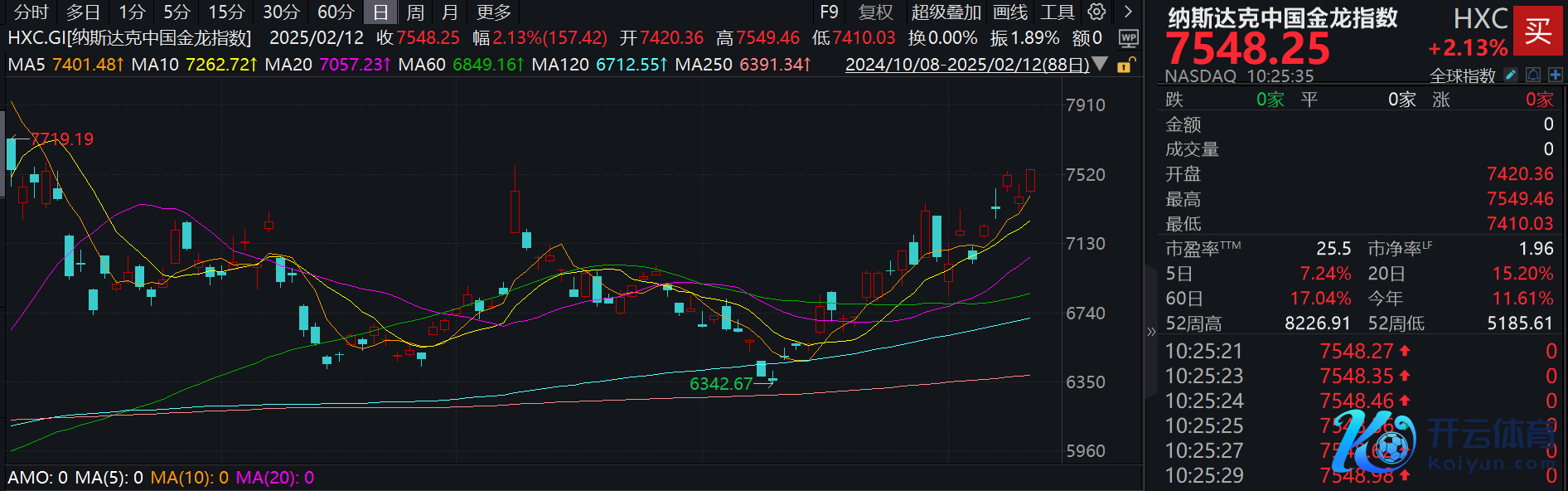Viewport: 1568px width, 491px height.
Task: Switch to the 周 weekly chart tab
Action: 415,12
